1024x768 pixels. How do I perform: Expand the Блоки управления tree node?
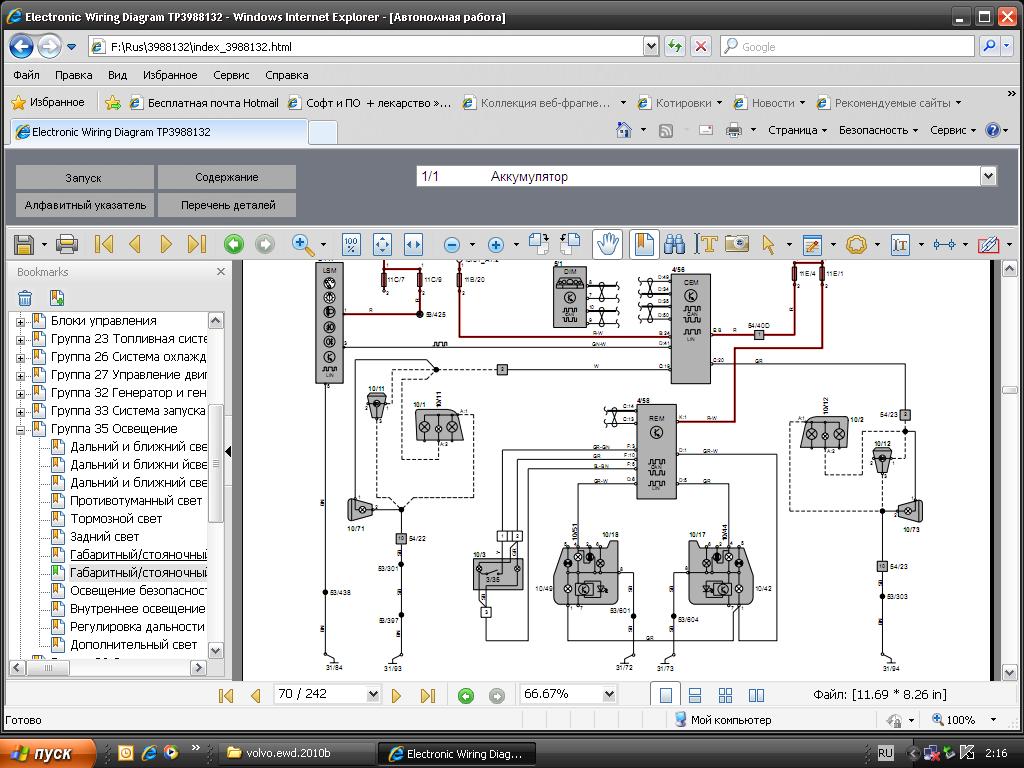tap(20, 321)
